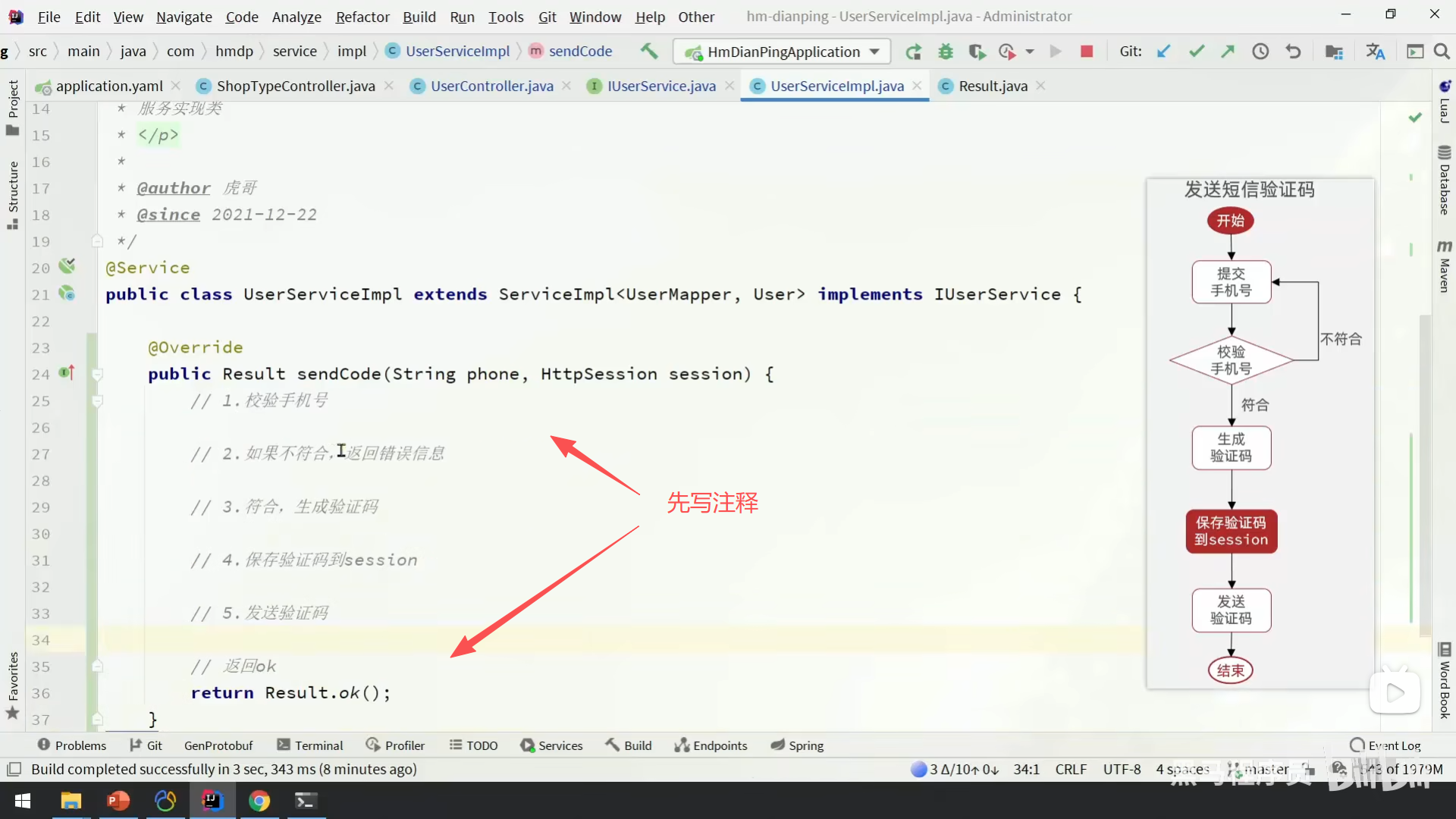The width and height of the screenshot is (1456, 819).
Task: Click UserServiceImpl in the breadcrumb
Action: coord(457,51)
